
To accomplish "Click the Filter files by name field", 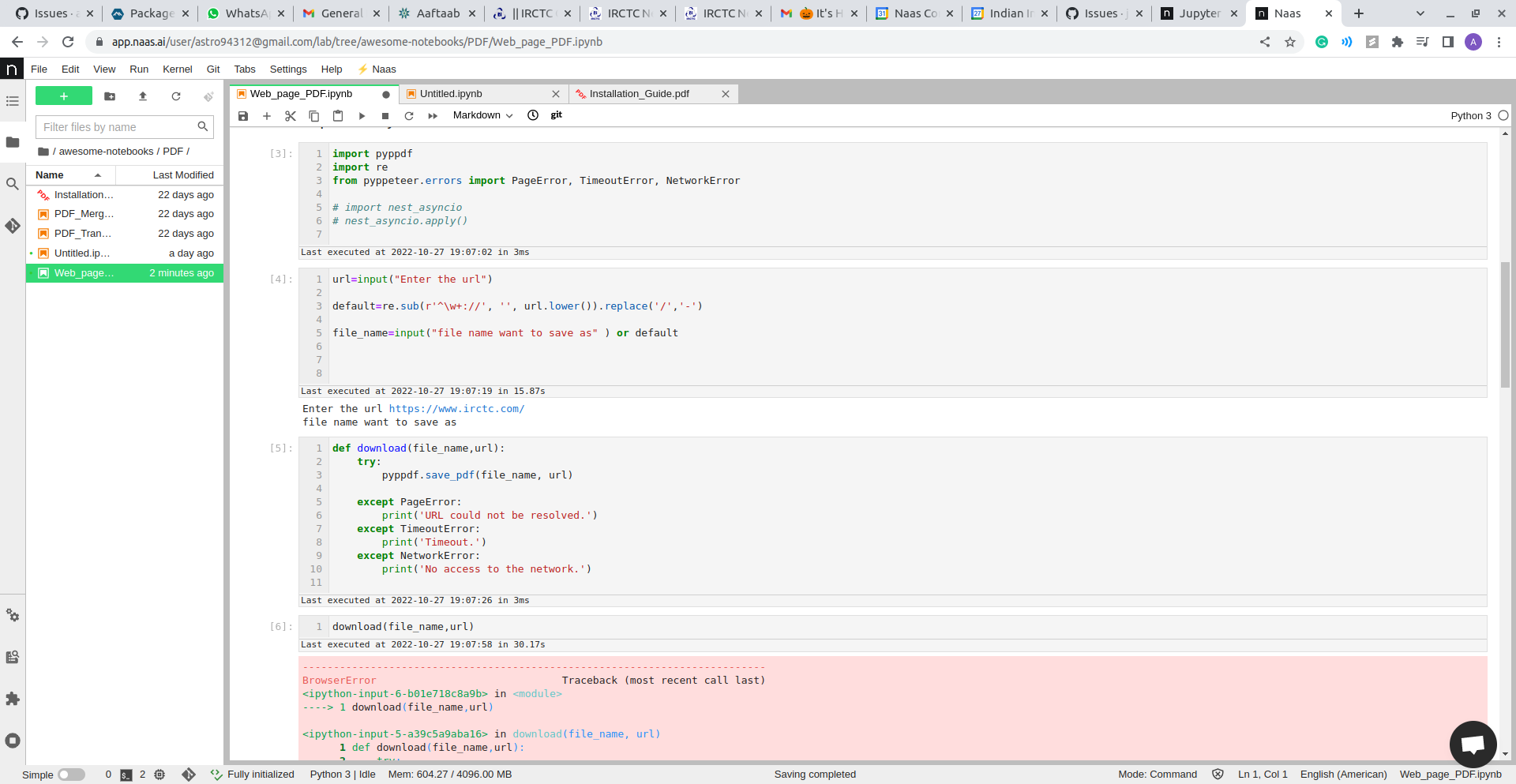I will (x=118, y=127).
